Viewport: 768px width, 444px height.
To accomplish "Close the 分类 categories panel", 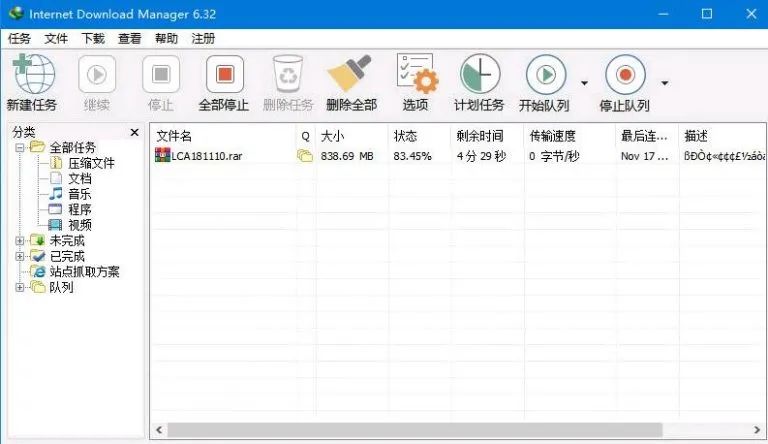I will [x=135, y=132].
